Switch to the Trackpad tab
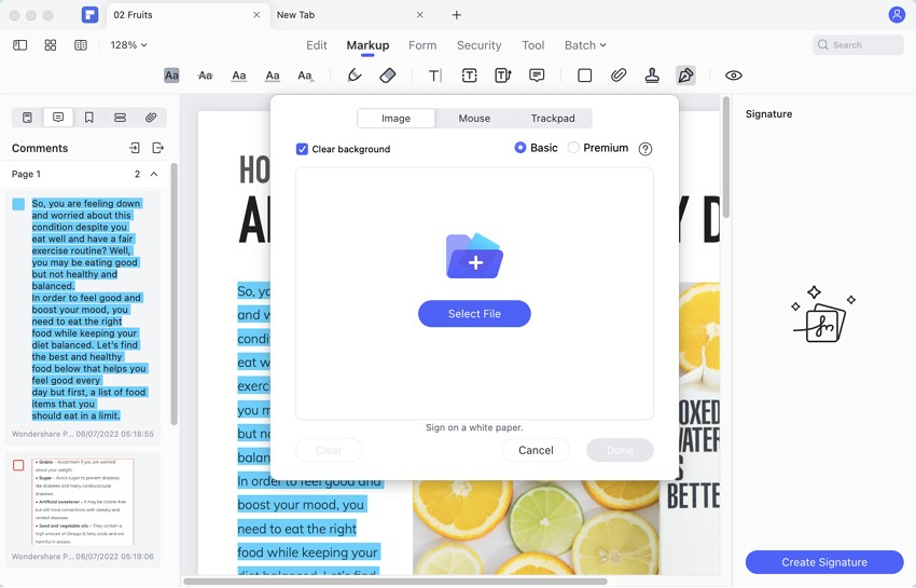The width and height of the screenshot is (916, 588). pos(552,118)
